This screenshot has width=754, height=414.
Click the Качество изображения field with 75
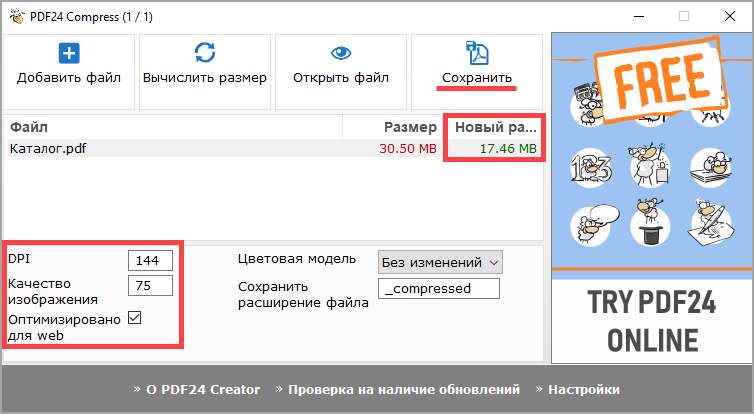pos(151,286)
